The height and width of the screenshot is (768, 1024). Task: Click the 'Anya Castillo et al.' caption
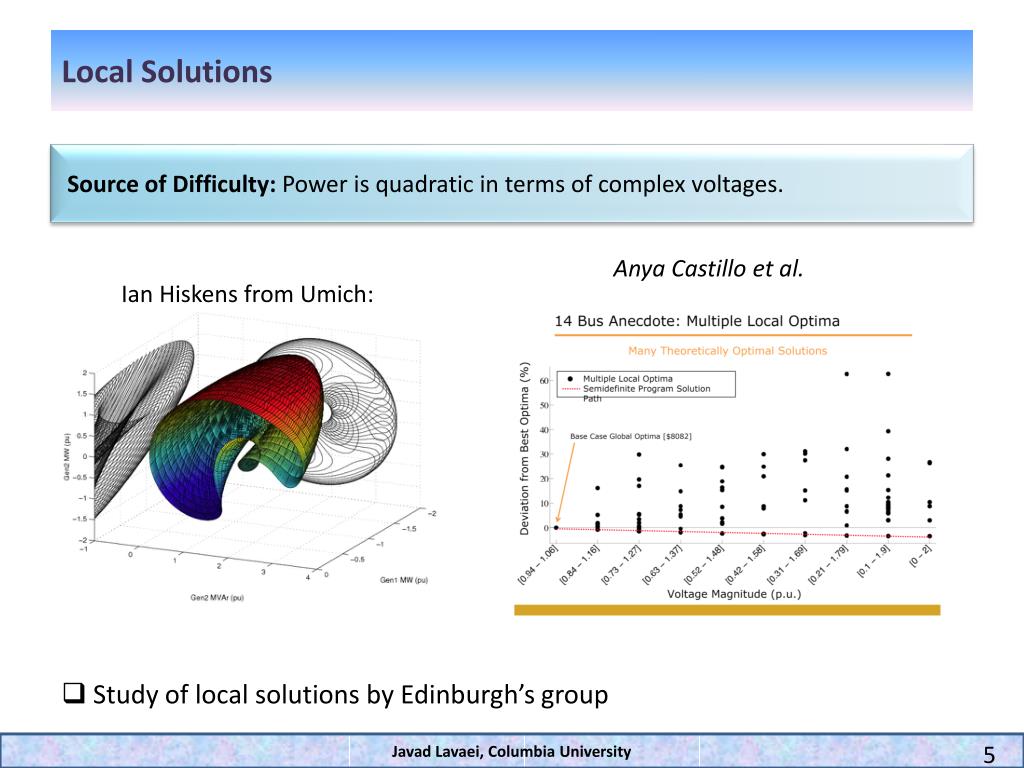coord(708,268)
